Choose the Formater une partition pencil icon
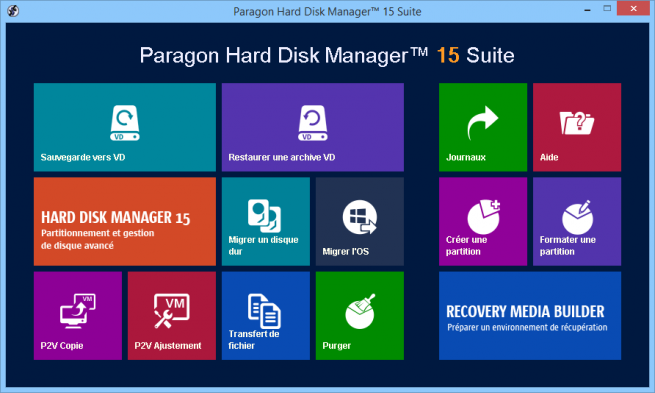Image resolution: width=655 pixels, height=393 pixels. click(577, 217)
